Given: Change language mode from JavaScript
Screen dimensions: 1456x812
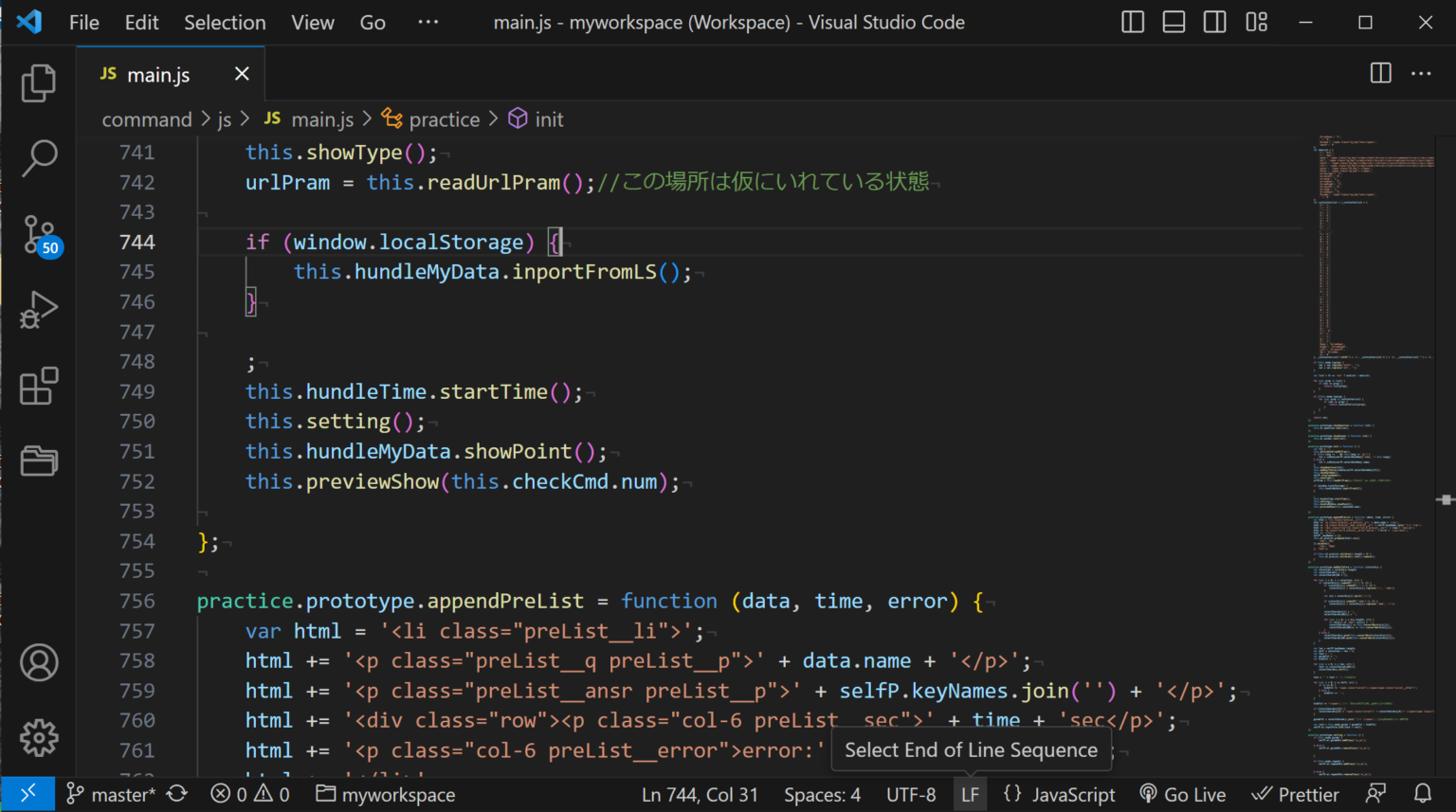Looking at the screenshot, I should tap(1059, 794).
